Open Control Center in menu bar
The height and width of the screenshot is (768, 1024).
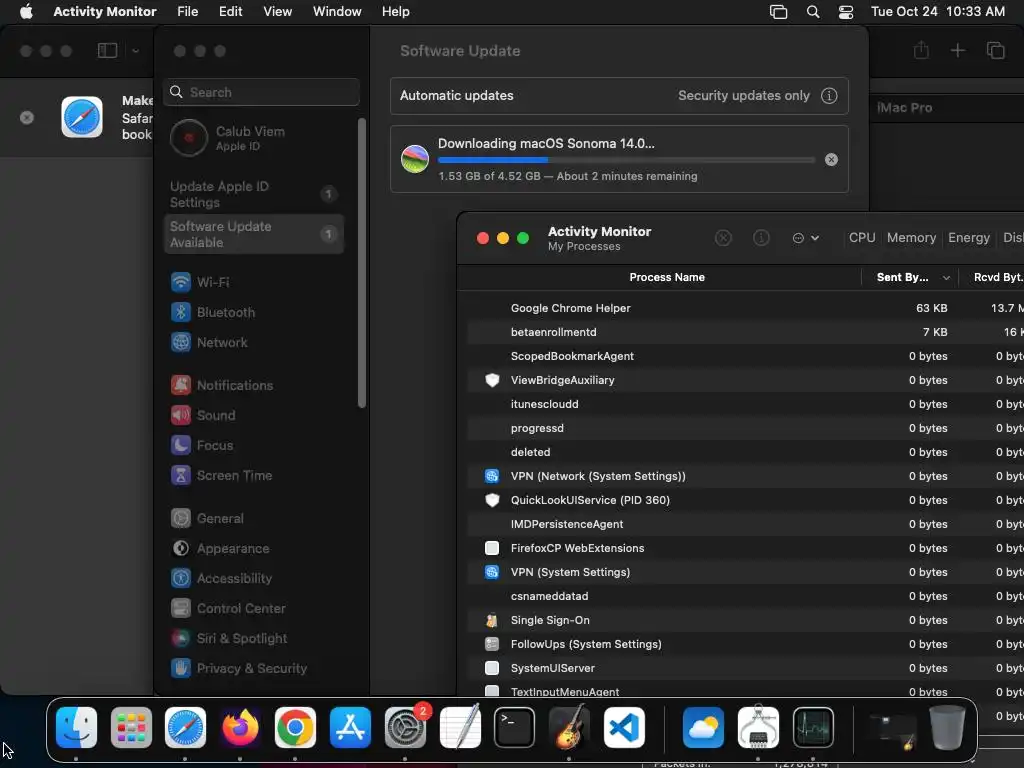tap(846, 12)
